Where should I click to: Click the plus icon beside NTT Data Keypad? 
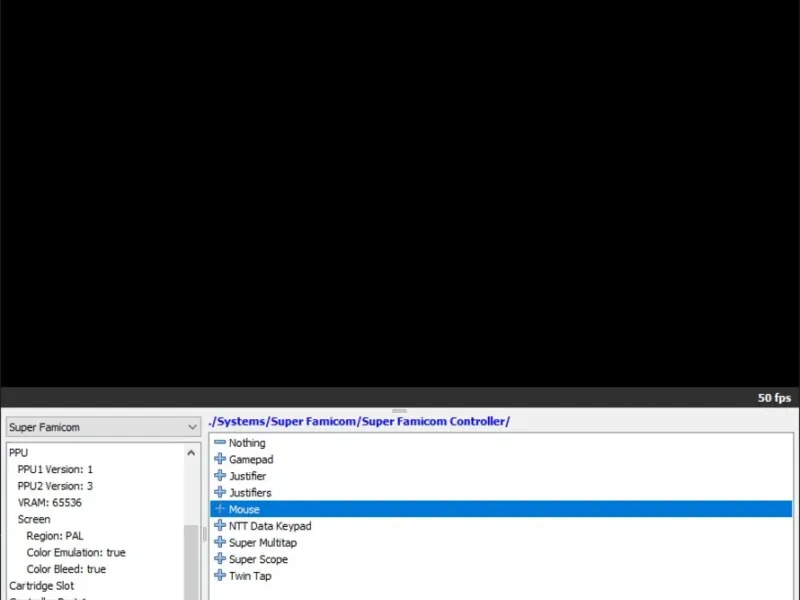point(220,526)
